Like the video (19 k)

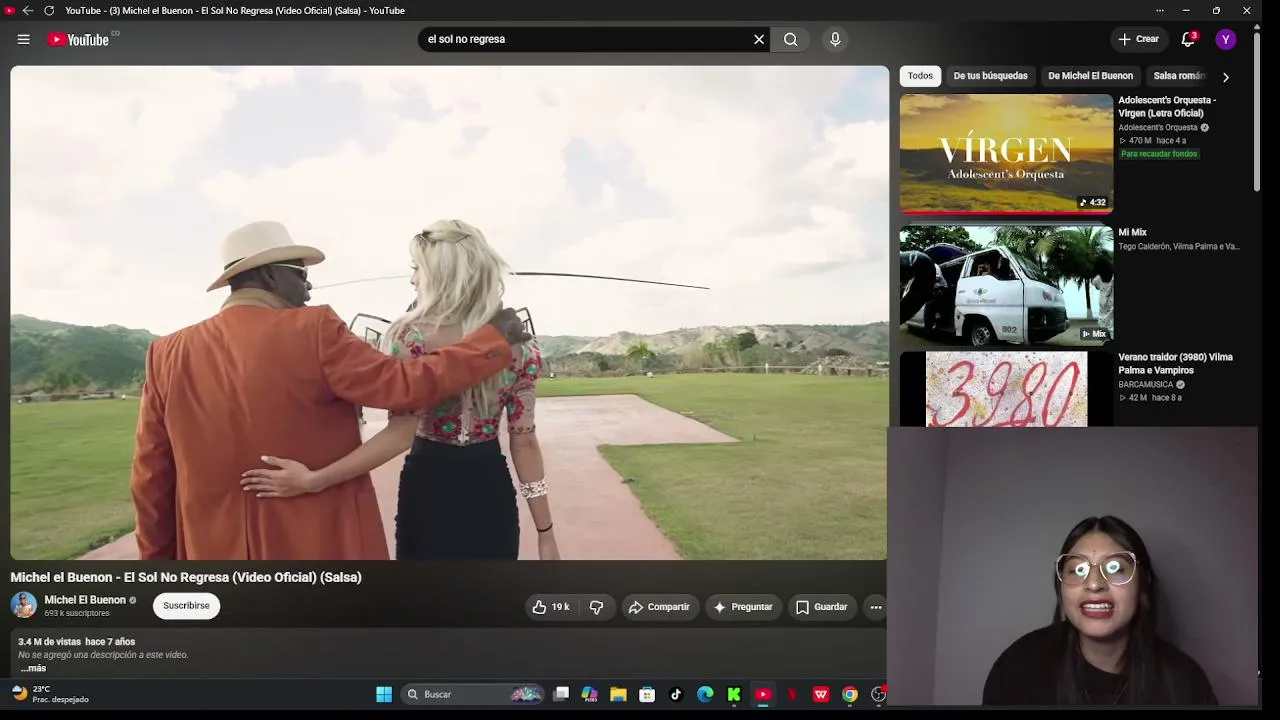(552, 607)
